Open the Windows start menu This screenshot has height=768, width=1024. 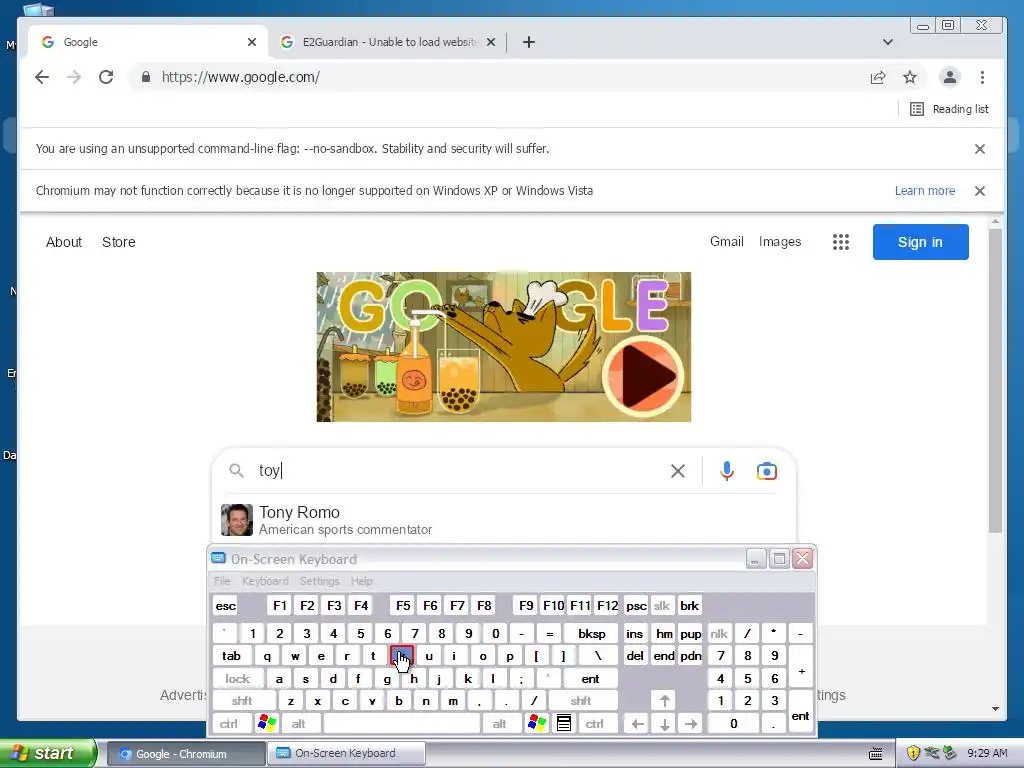[47, 754]
